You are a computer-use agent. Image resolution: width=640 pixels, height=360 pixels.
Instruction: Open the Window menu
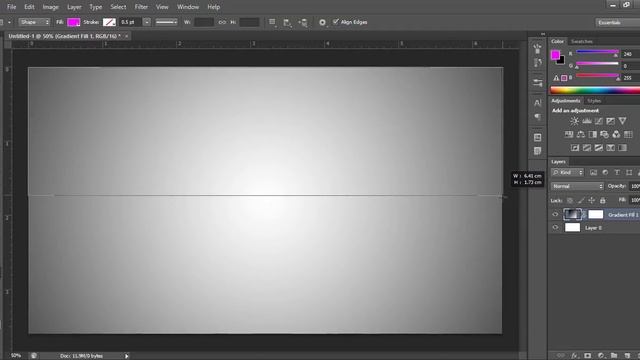point(188,7)
